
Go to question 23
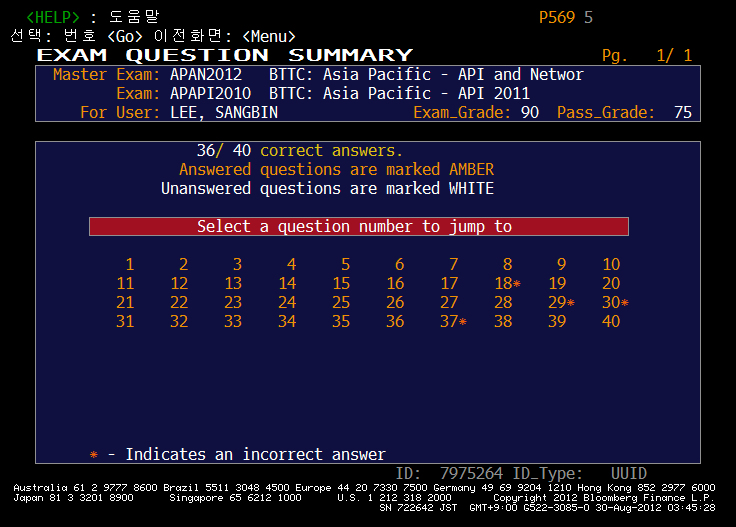pyautogui.click(x=233, y=303)
